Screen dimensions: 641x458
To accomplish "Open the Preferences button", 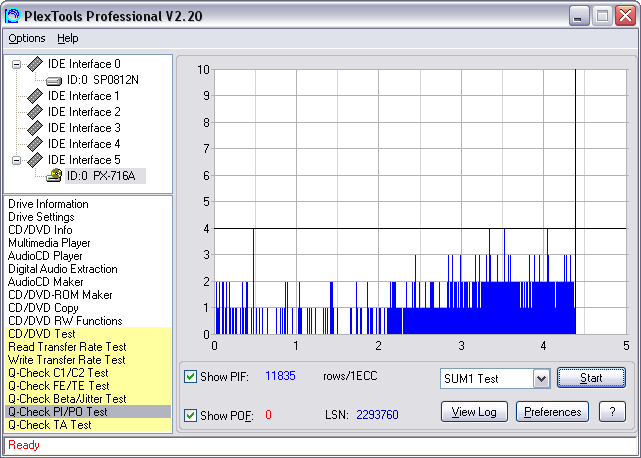I will point(552,412).
